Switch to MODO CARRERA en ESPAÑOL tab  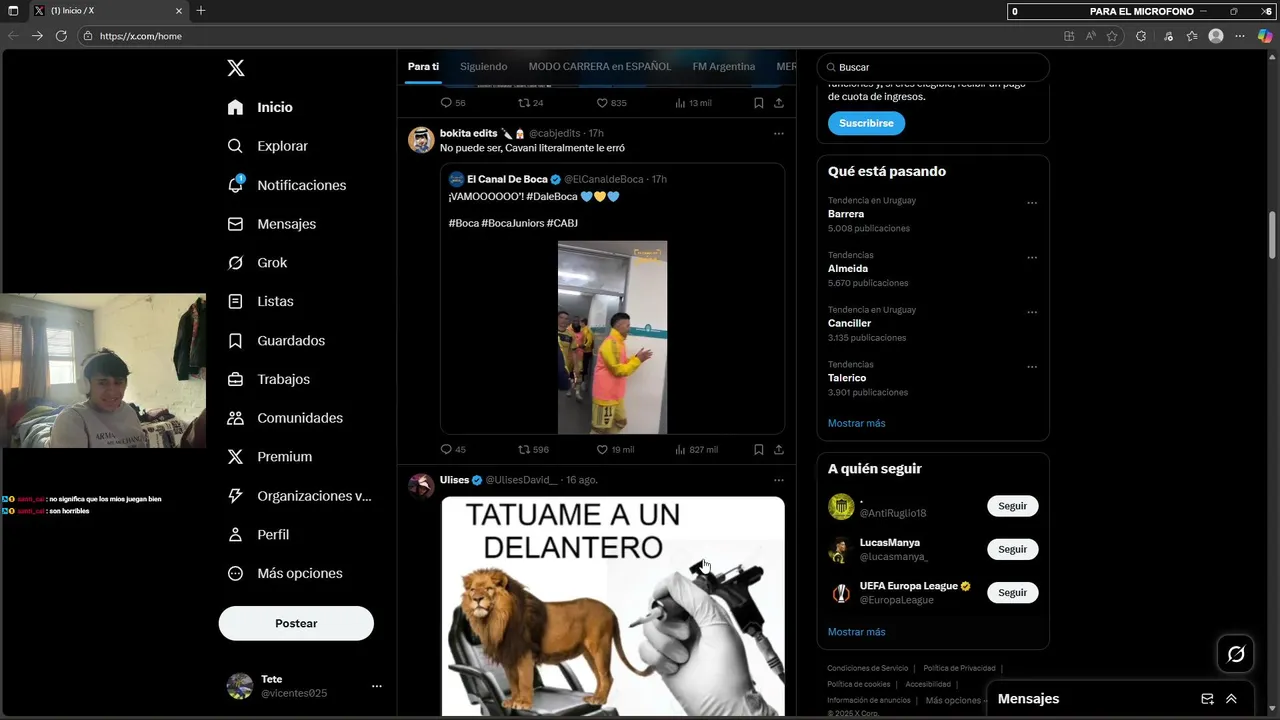600,67
